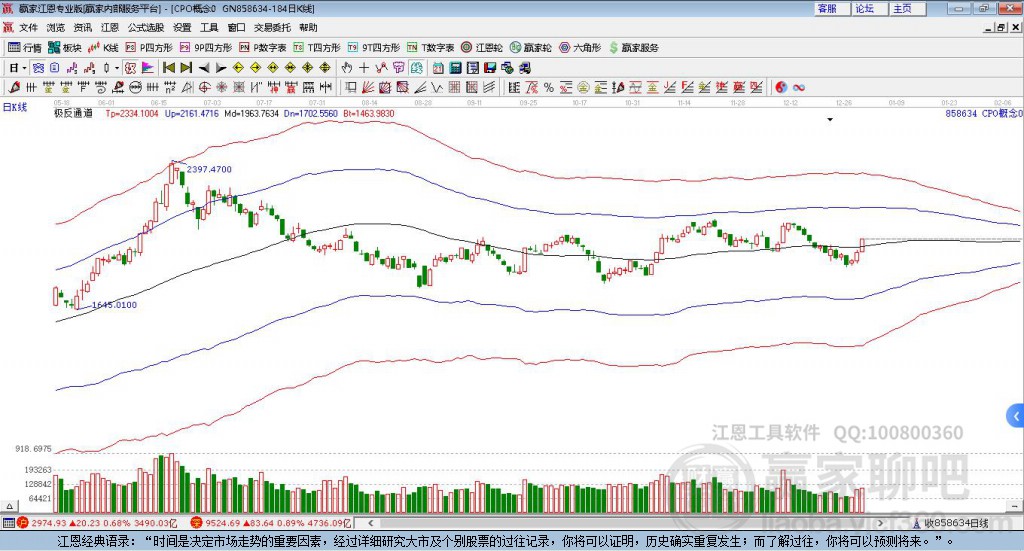Open the 板块 sector list
This screenshot has height=551, width=1024.
64,48
